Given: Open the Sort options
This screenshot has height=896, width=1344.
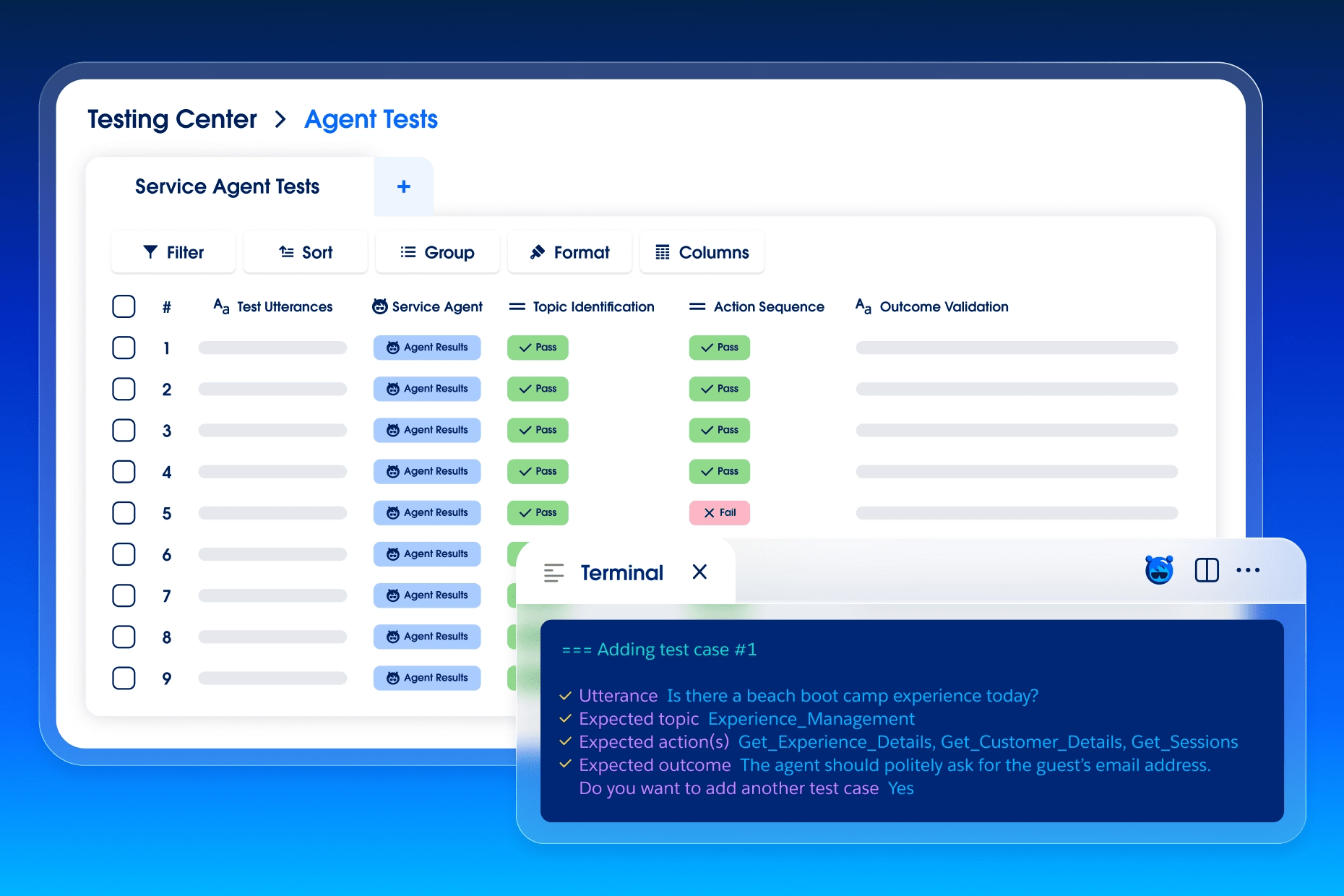Looking at the screenshot, I should [306, 252].
